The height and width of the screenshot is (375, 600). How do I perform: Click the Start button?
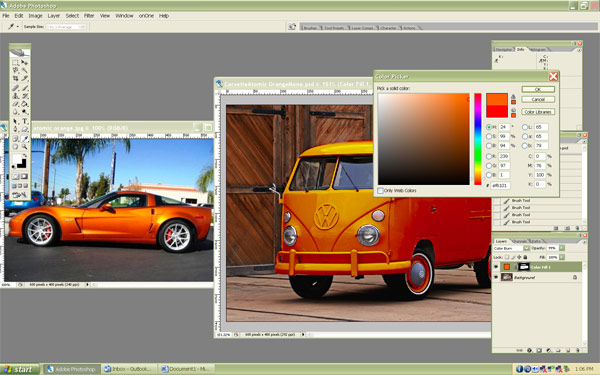(20, 369)
